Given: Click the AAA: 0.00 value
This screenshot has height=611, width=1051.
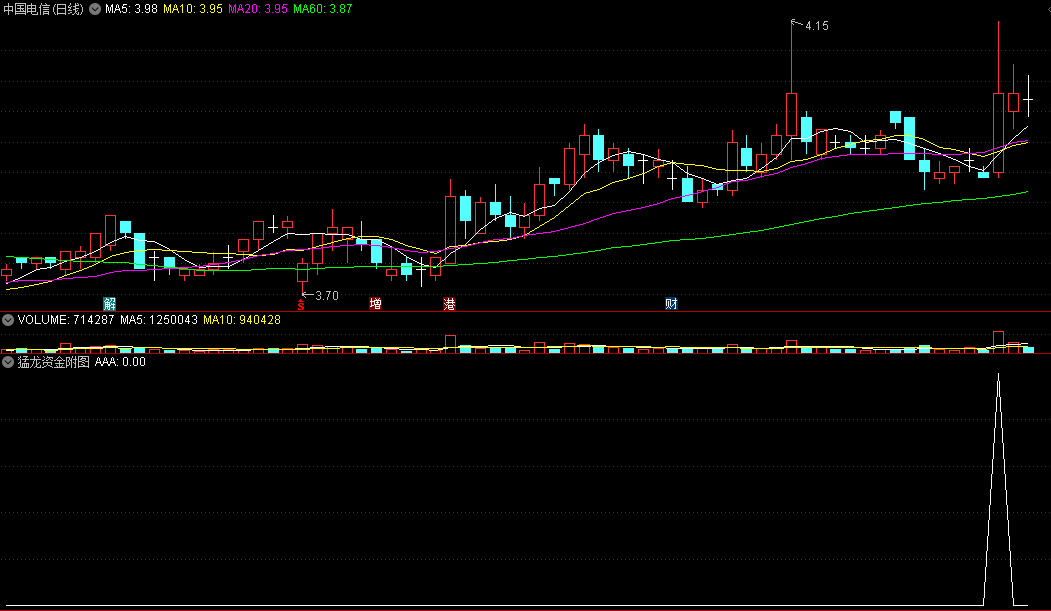Looking at the screenshot, I should [120, 362].
